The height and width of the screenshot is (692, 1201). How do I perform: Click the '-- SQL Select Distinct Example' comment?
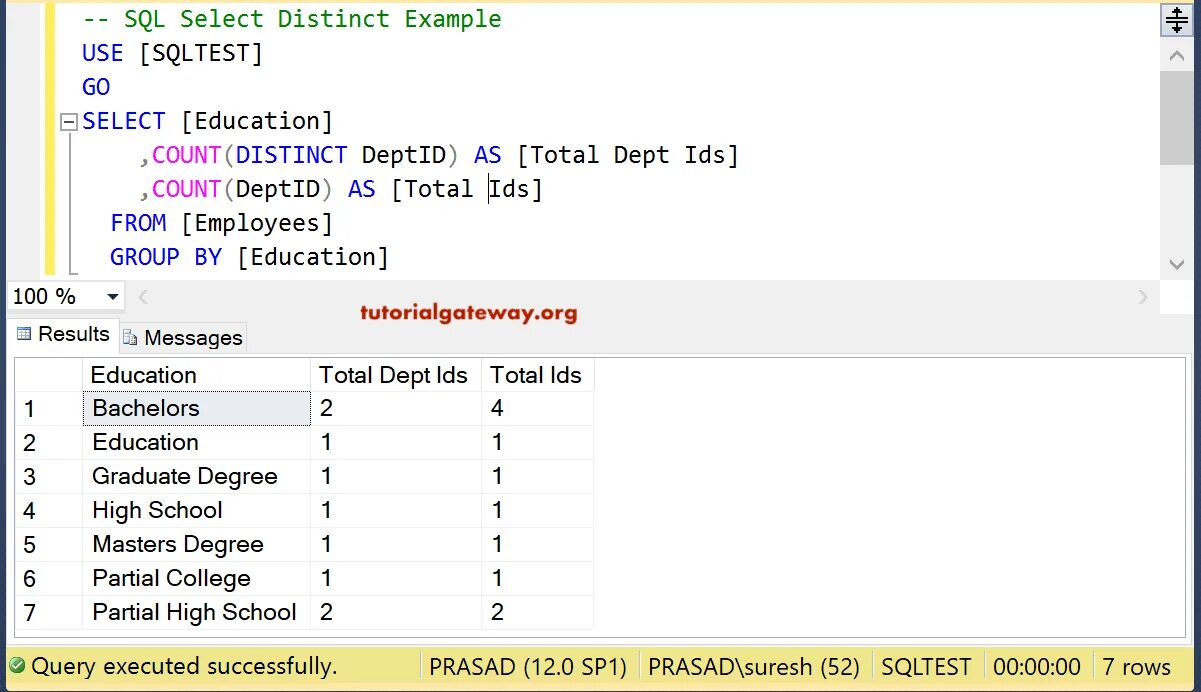292,19
